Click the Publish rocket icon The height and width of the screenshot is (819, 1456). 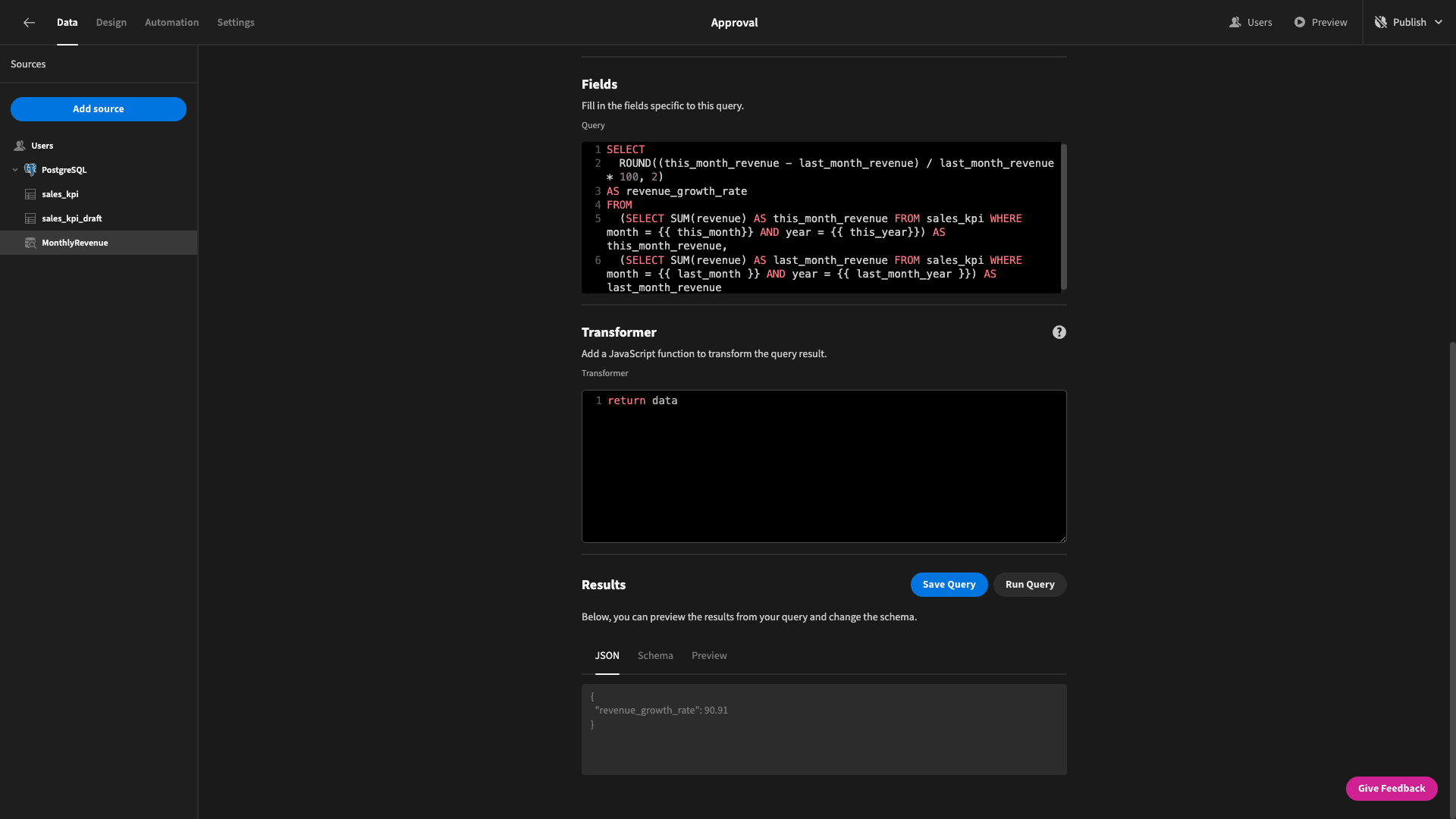1381,23
